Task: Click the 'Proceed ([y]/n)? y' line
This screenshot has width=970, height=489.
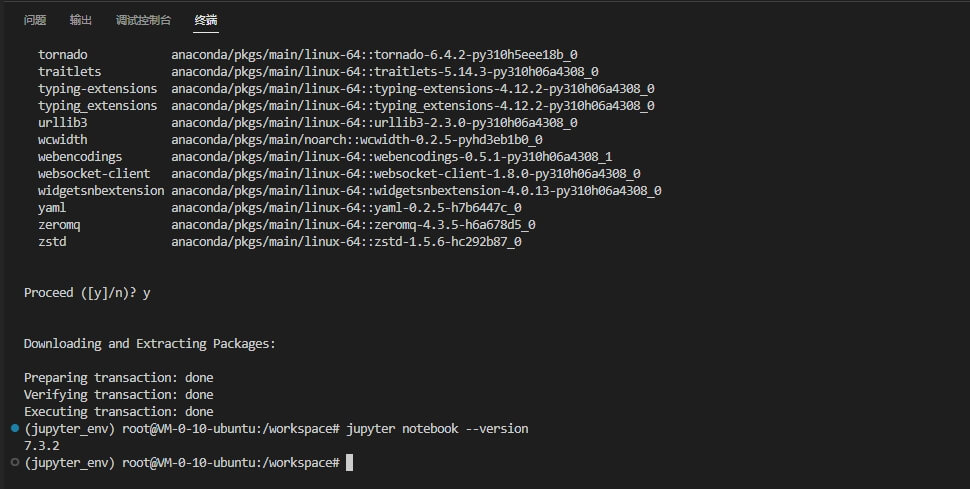Action: [87, 293]
